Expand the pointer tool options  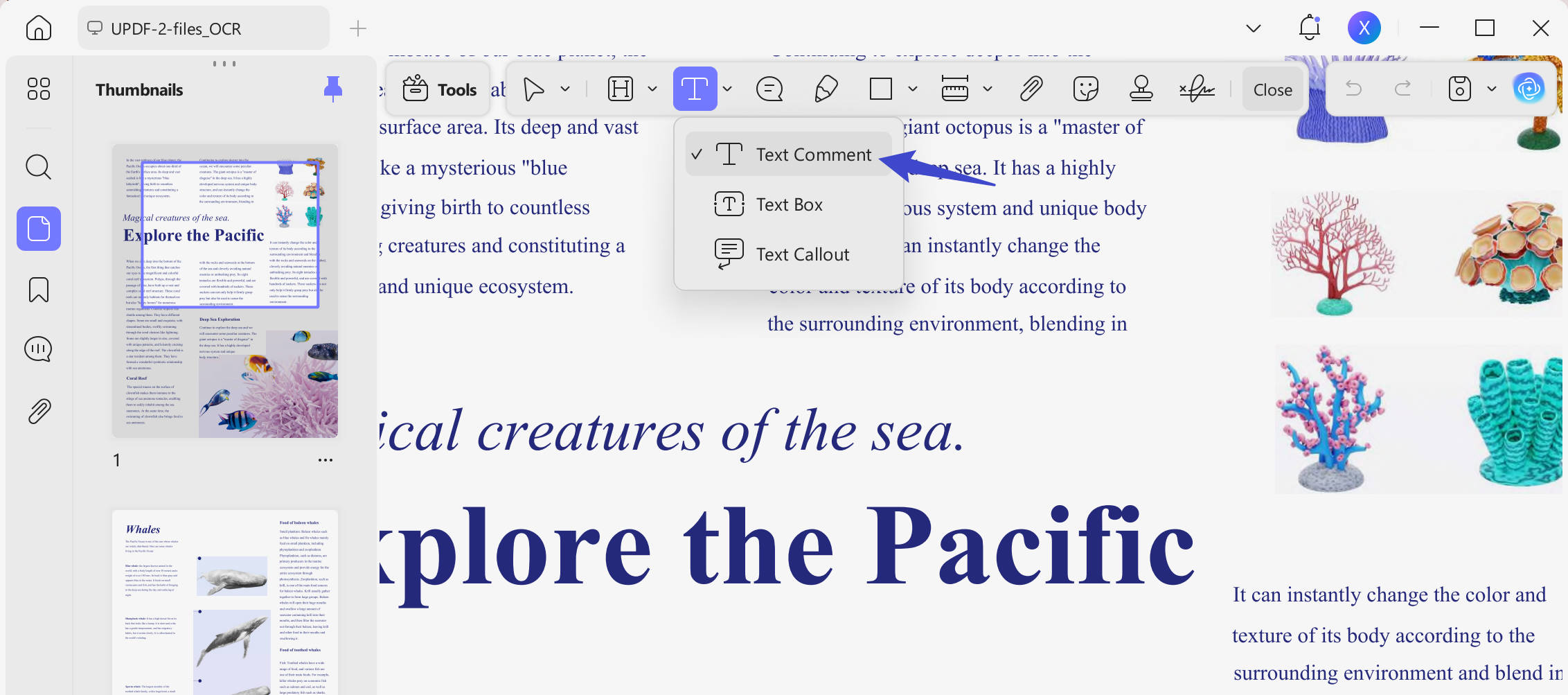pyautogui.click(x=565, y=89)
